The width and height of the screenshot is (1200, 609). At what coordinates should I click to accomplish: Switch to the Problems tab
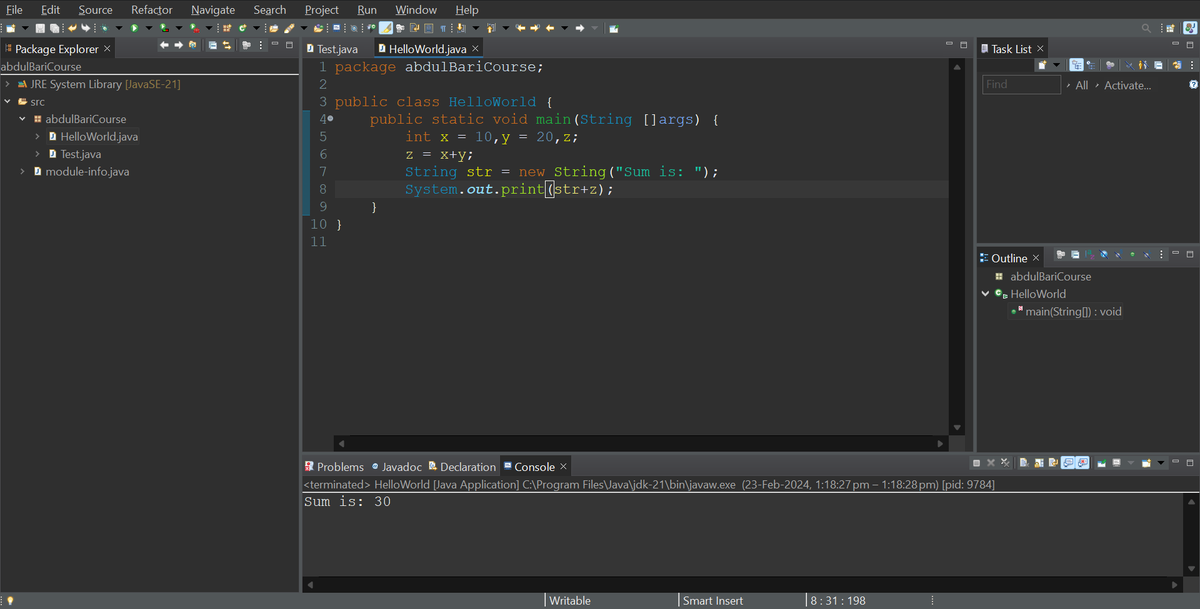coord(335,467)
